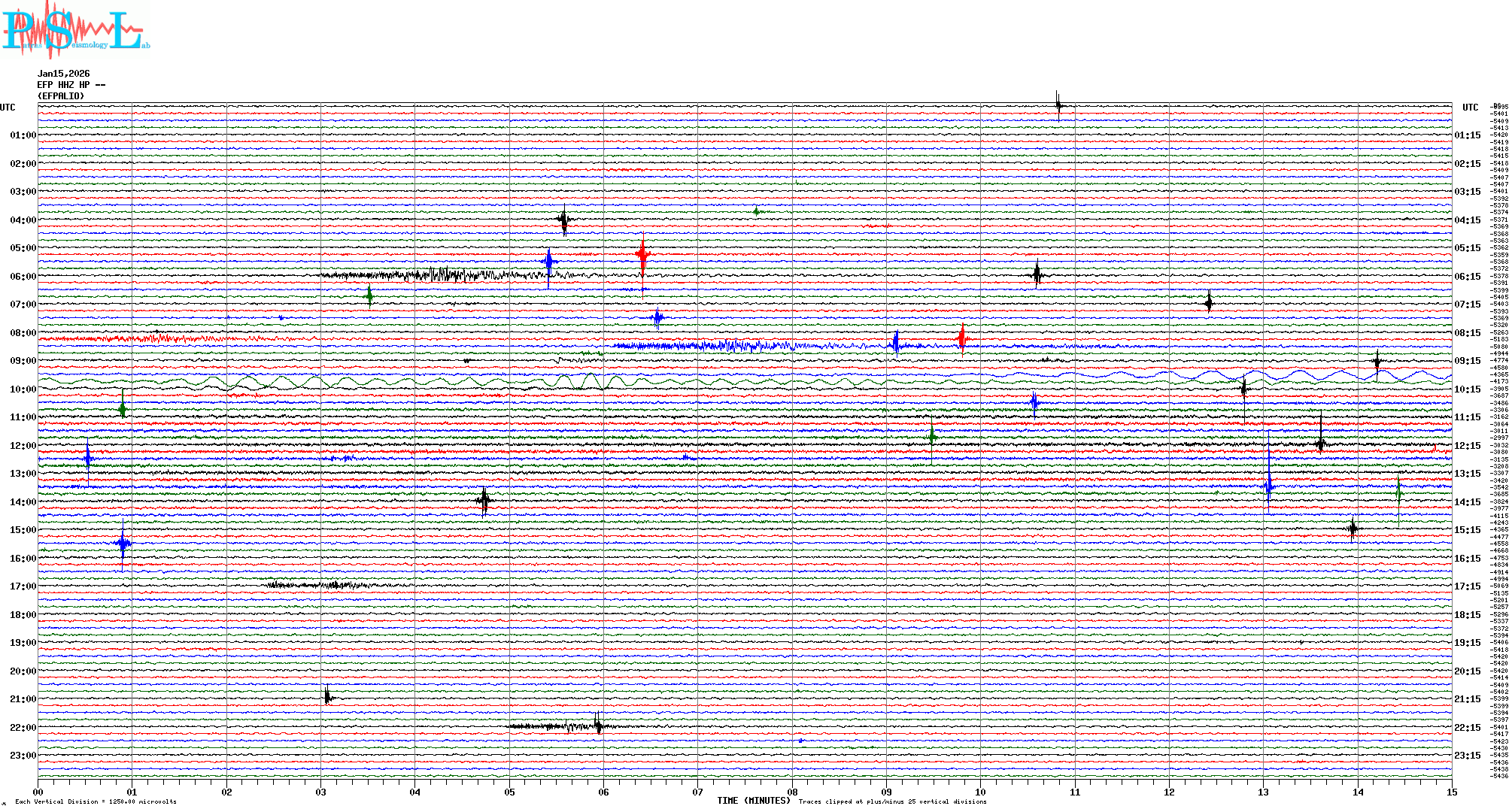The width and height of the screenshot is (1512, 812).
Task: Click the PSL Seismology Lab logo
Action: coord(75,30)
